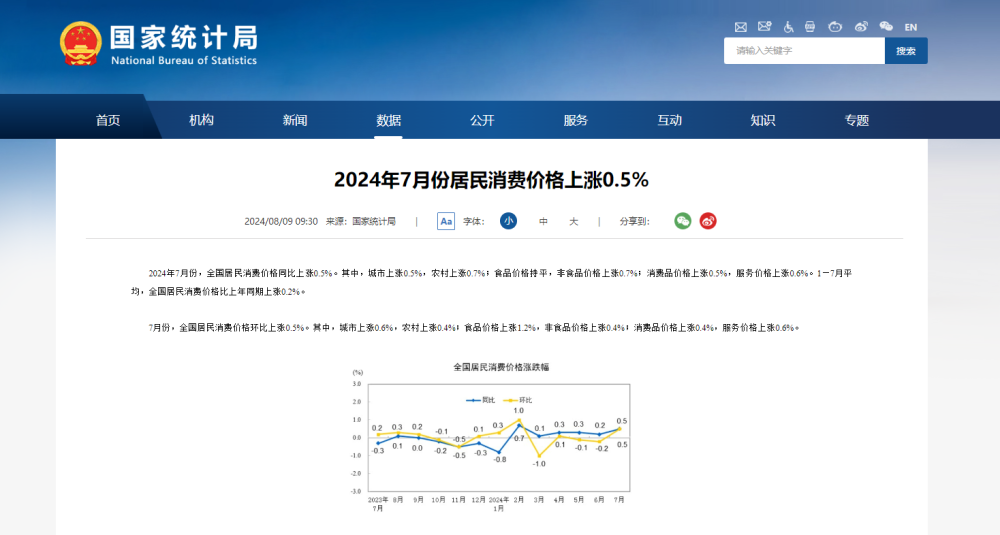This screenshot has height=535, width=1000.
Task: Select small font size 小
Action: (508, 221)
